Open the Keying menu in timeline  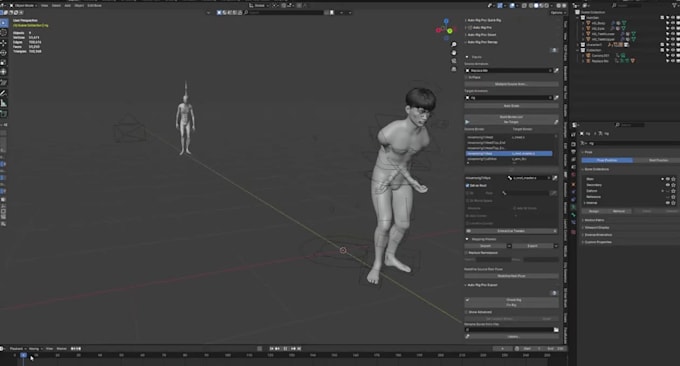[x=35, y=349]
